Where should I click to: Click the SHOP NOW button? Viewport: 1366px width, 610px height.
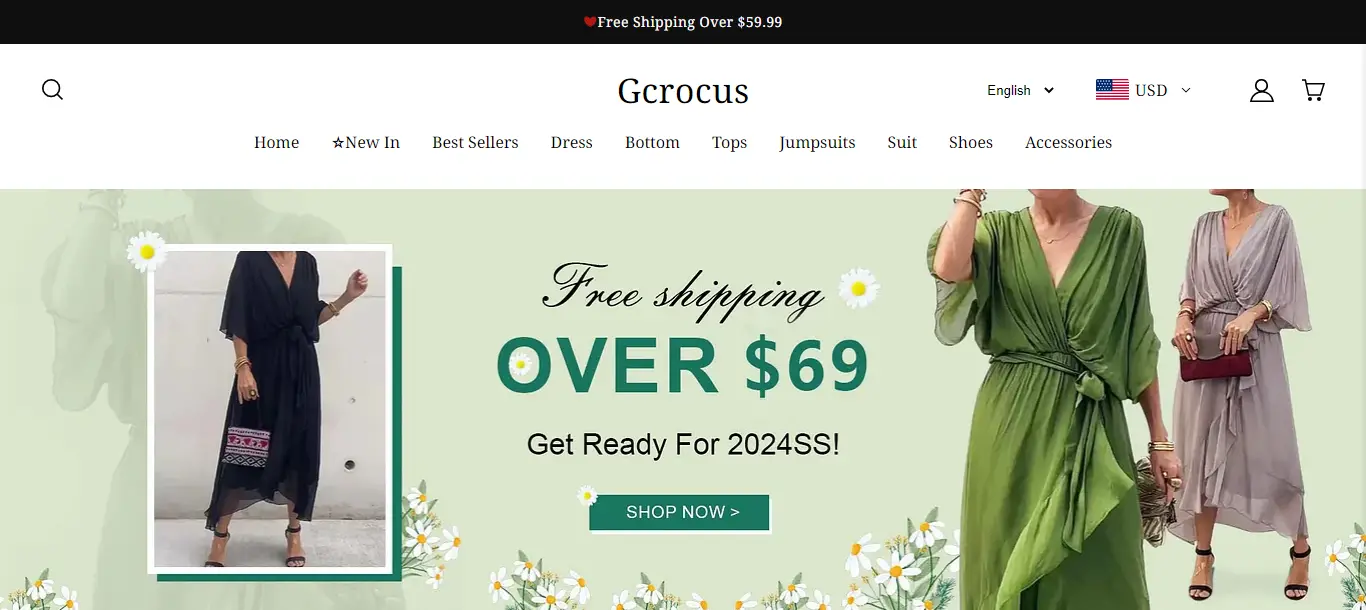[680, 512]
